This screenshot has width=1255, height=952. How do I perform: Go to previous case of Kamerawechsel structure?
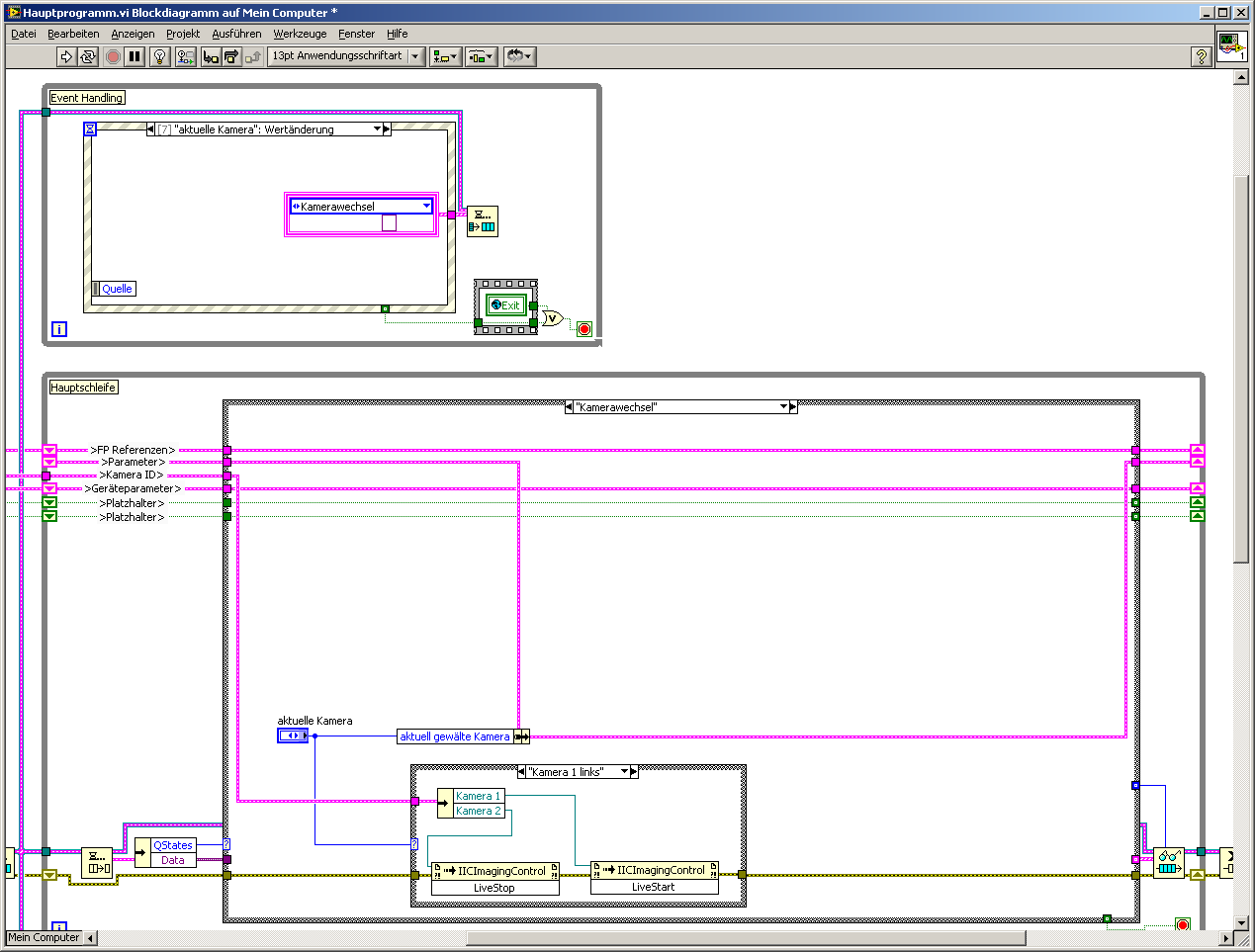570,407
